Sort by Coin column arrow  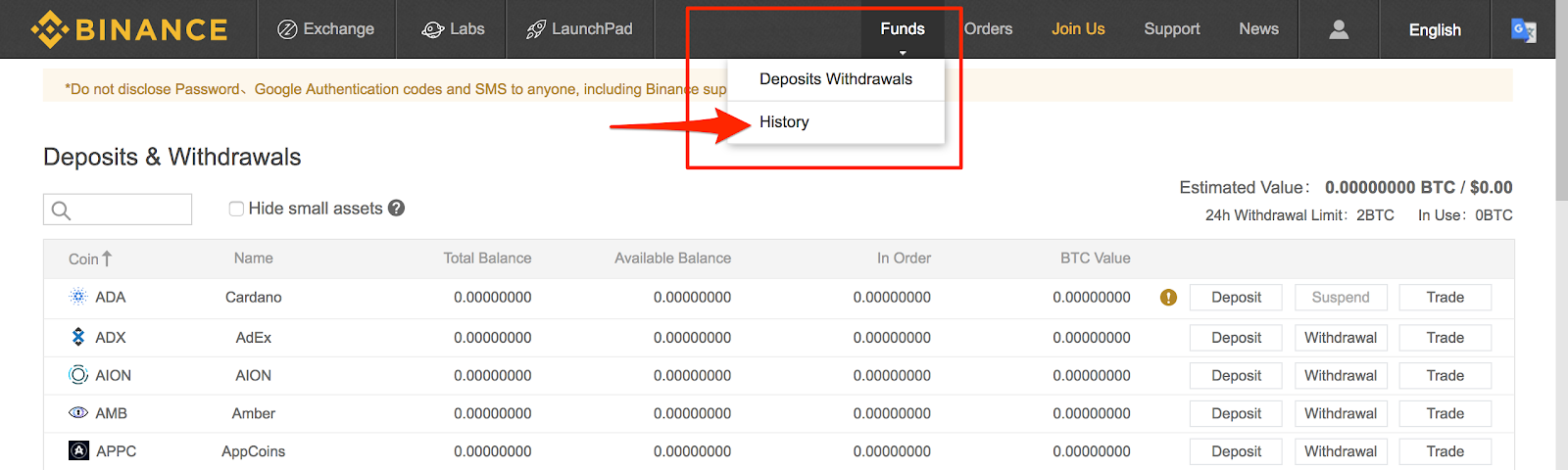click(107, 258)
